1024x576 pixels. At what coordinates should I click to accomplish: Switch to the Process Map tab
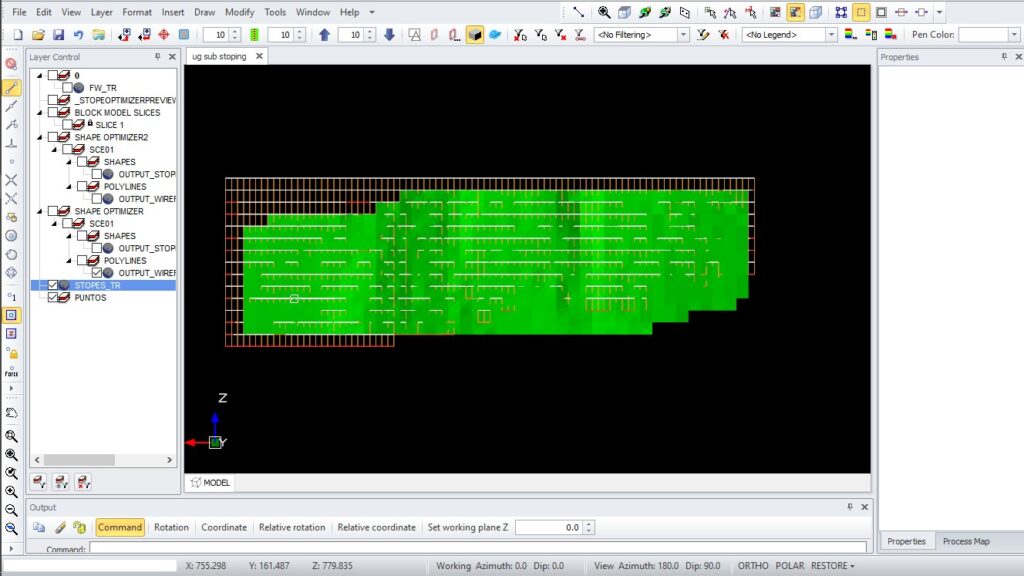tap(965, 541)
